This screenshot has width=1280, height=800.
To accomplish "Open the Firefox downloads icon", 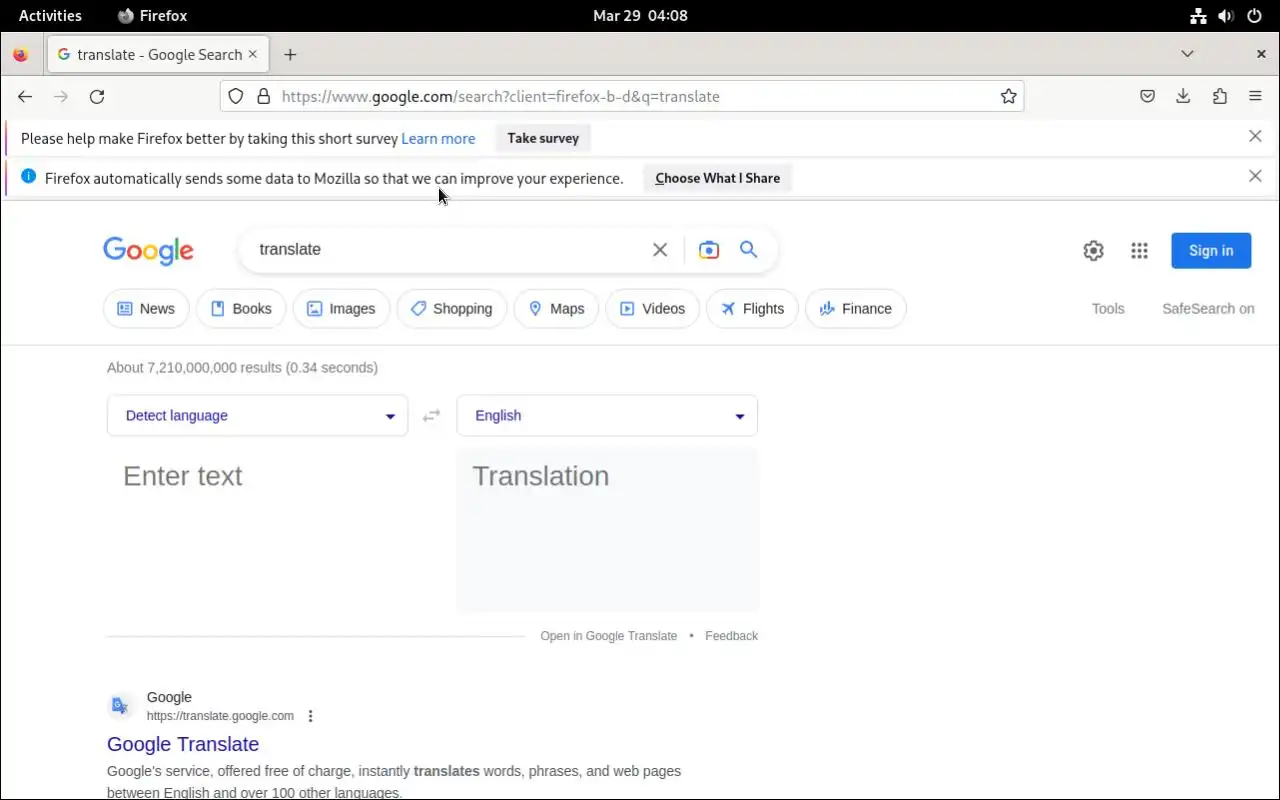I will 1183,96.
